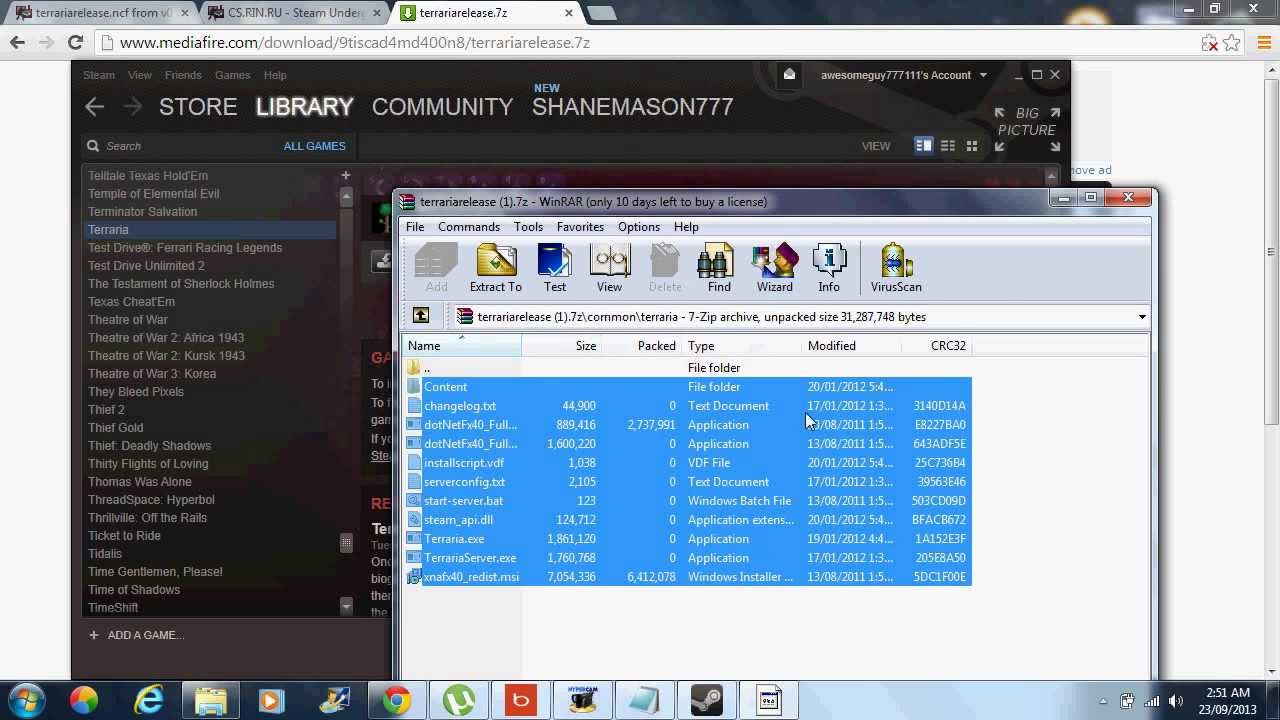
Task: Open the Help menu in WinRAR
Action: pos(686,227)
